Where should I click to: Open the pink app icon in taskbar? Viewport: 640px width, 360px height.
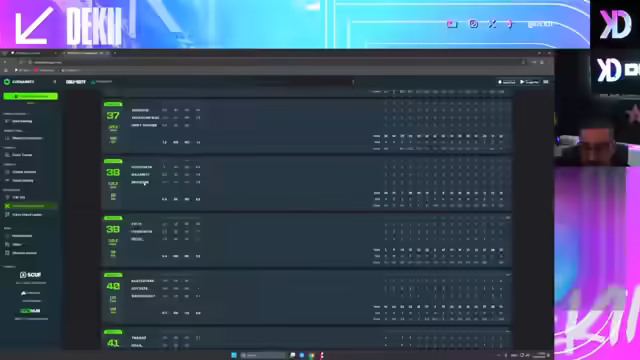coord(322,355)
